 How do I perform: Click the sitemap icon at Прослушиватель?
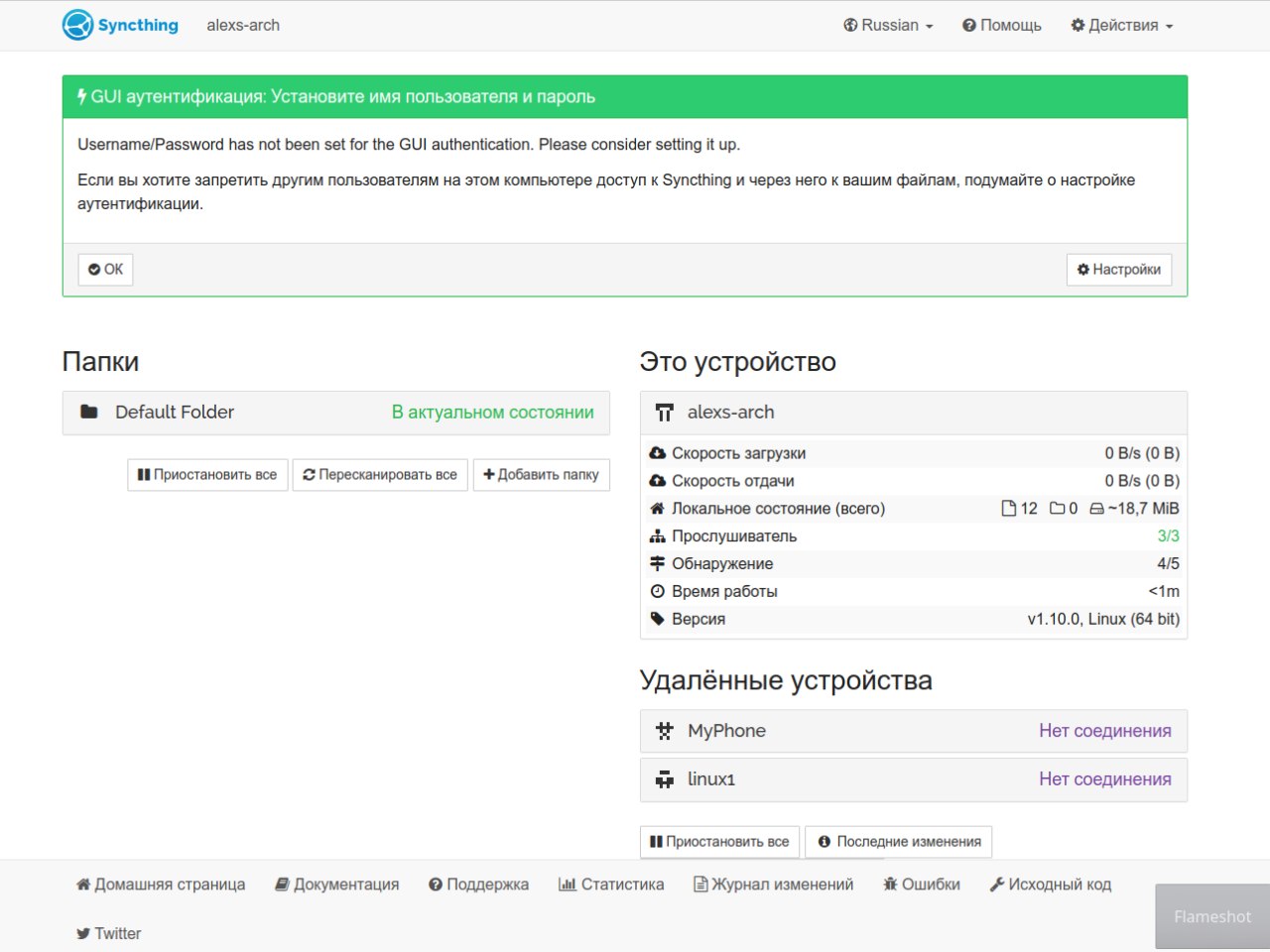(657, 536)
